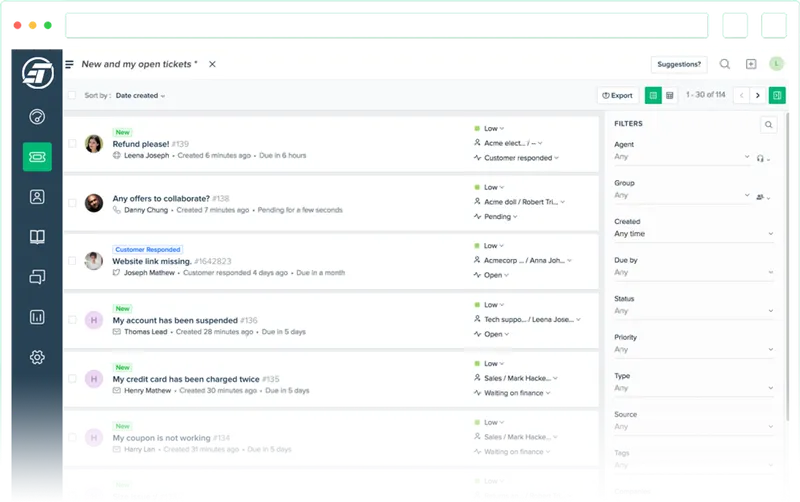The height and width of the screenshot is (502, 800).
Task: Click the Export button
Action: pyautogui.click(x=617, y=95)
